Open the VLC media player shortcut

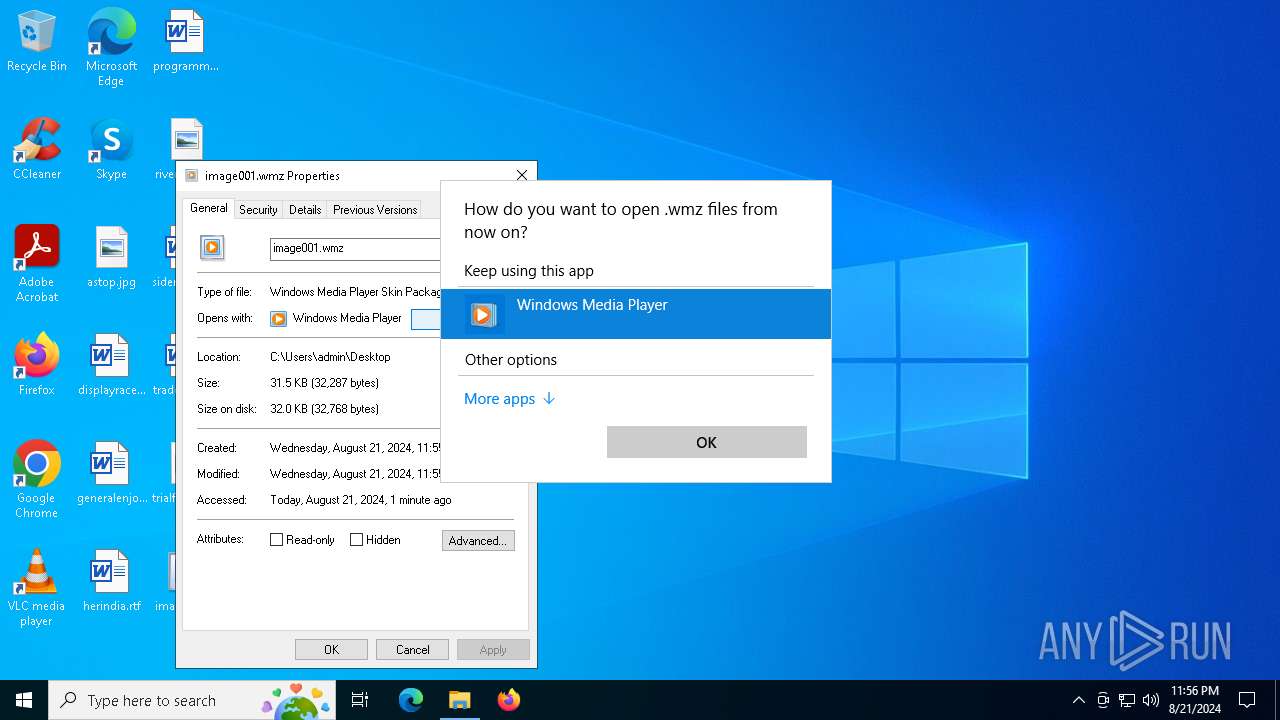[x=37, y=588]
